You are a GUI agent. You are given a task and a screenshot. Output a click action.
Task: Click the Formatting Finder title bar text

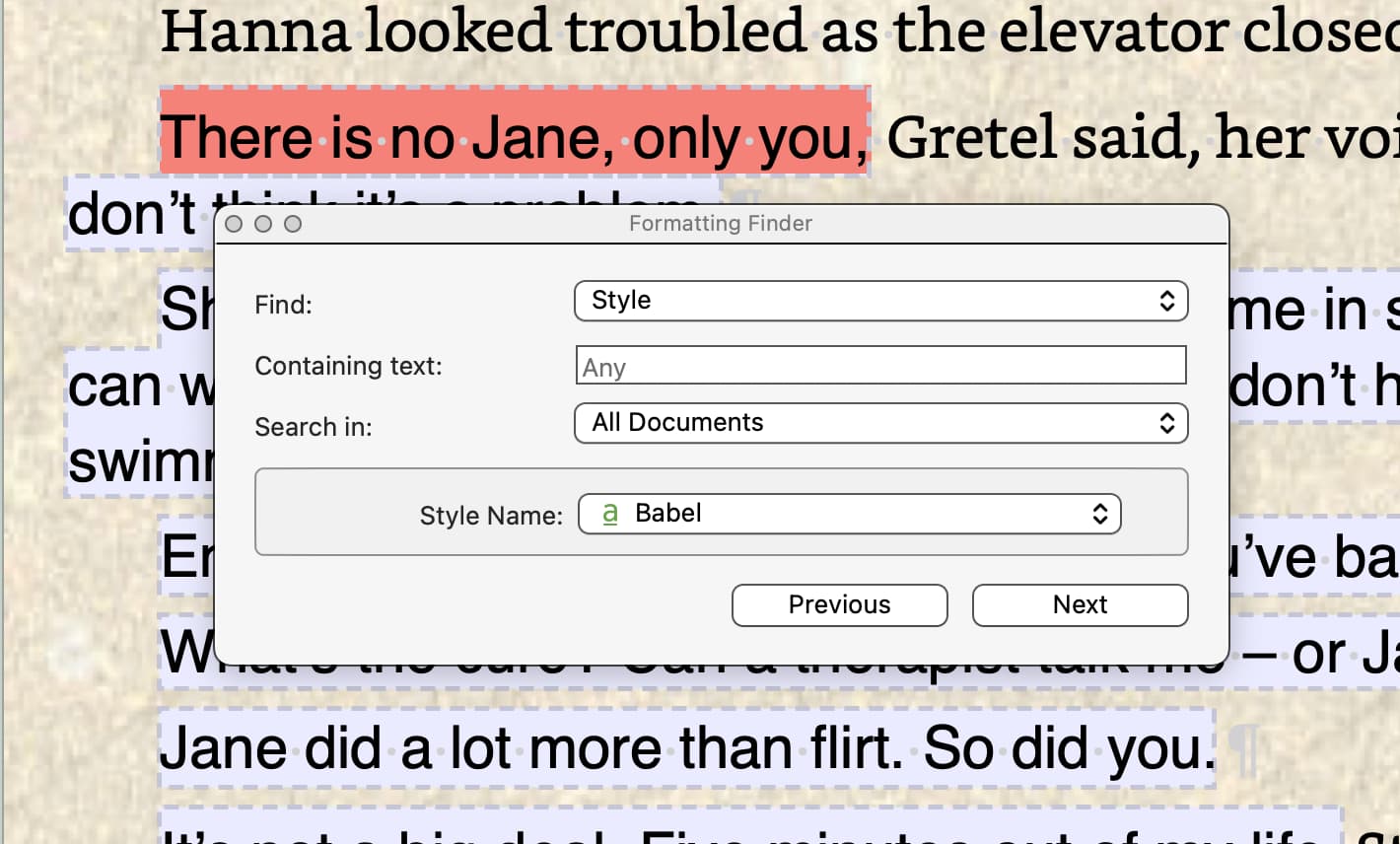coord(721,224)
